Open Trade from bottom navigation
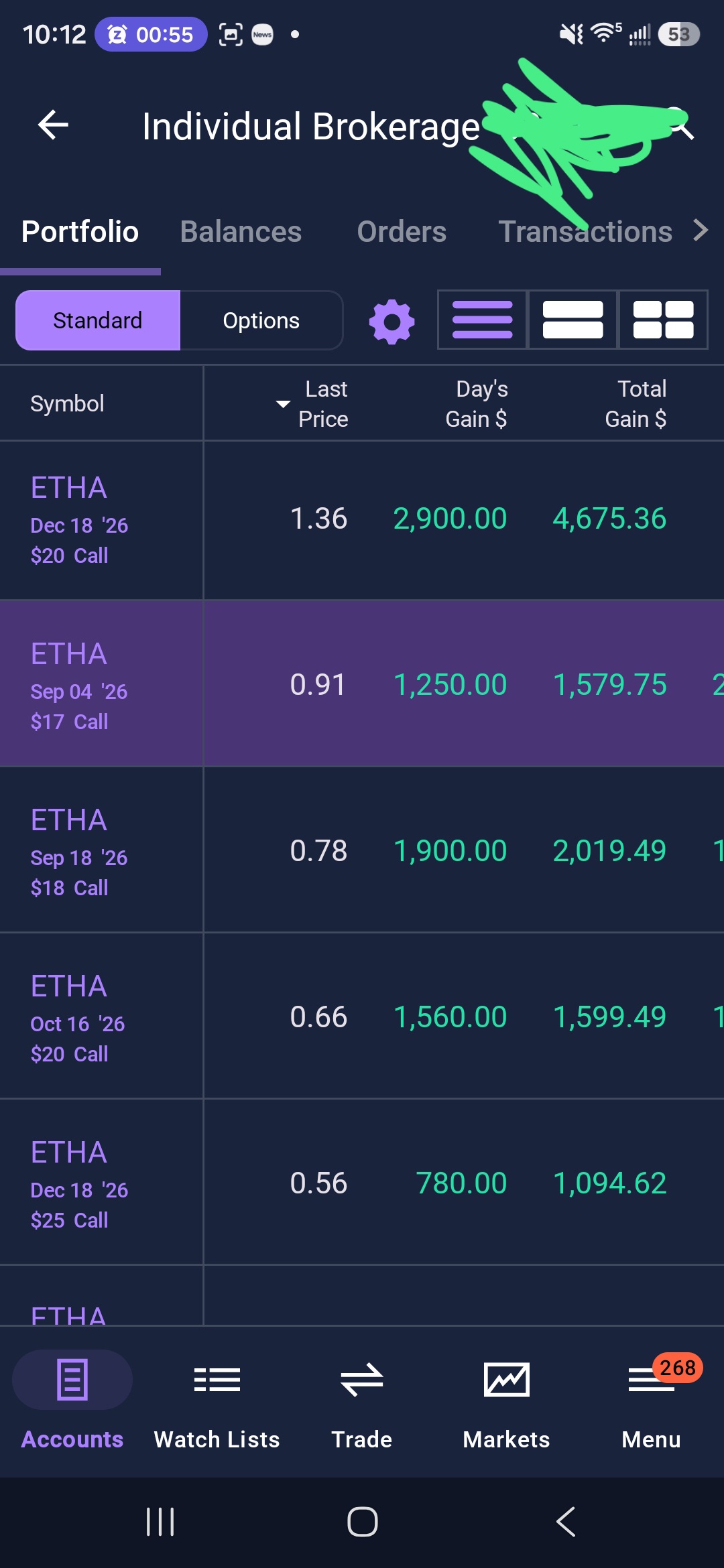This screenshot has width=724, height=1568. pos(362,1402)
